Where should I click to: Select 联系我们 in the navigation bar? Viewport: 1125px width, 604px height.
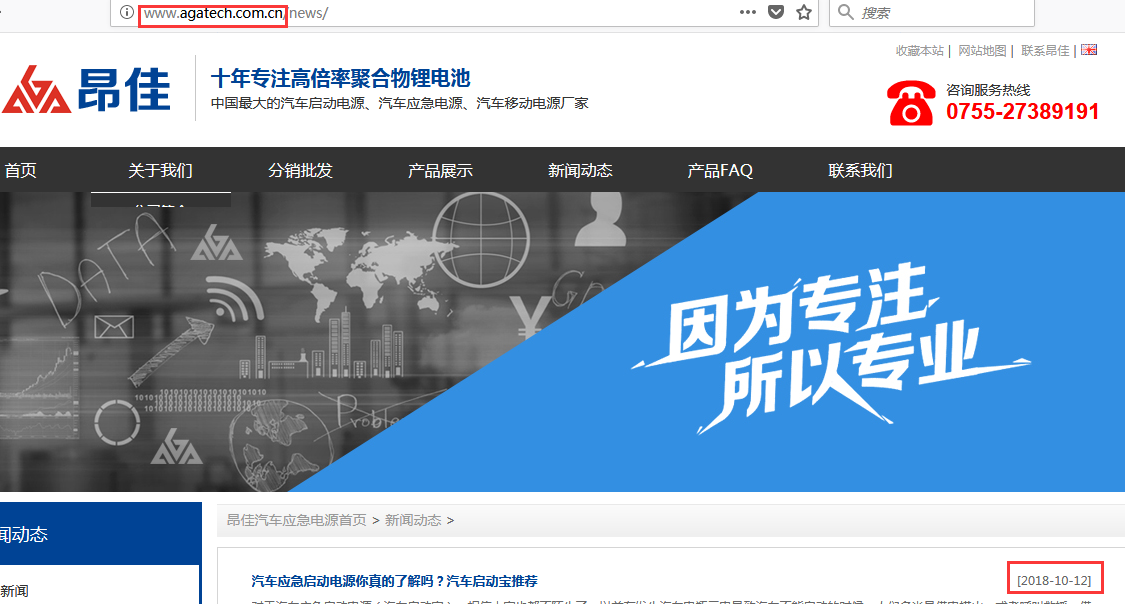coord(860,170)
